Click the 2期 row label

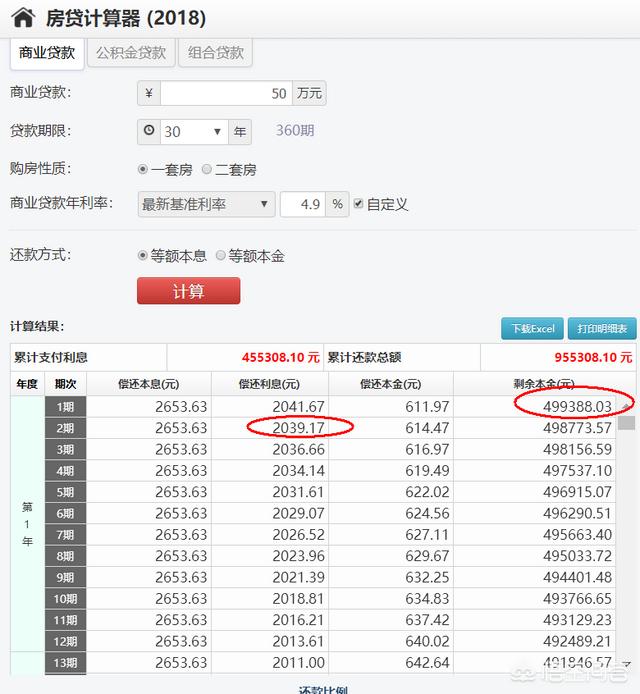coord(66,428)
